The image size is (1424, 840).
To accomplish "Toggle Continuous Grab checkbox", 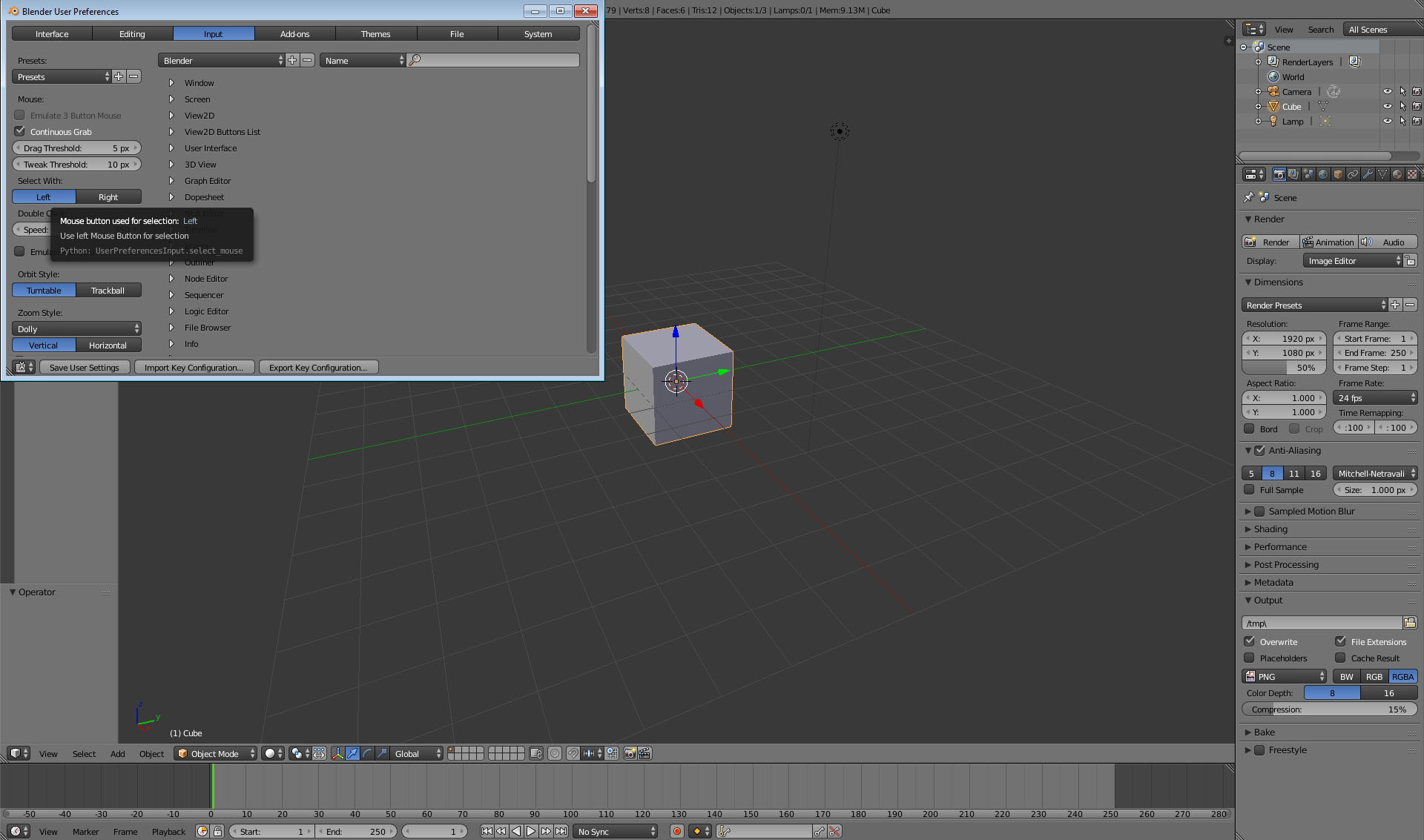I will pos(20,131).
